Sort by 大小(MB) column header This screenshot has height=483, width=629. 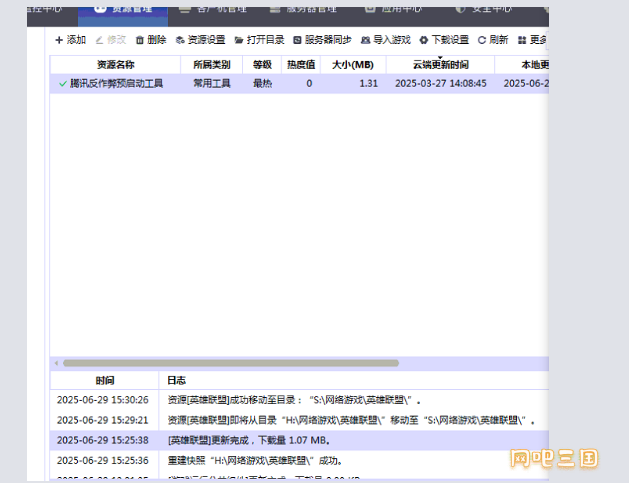pyautogui.click(x=353, y=65)
